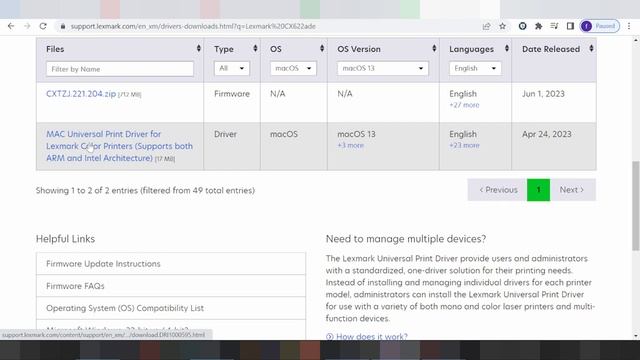Open OS Version dropdown showing macOS 13
The height and width of the screenshot is (360, 640).
tap(382, 68)
